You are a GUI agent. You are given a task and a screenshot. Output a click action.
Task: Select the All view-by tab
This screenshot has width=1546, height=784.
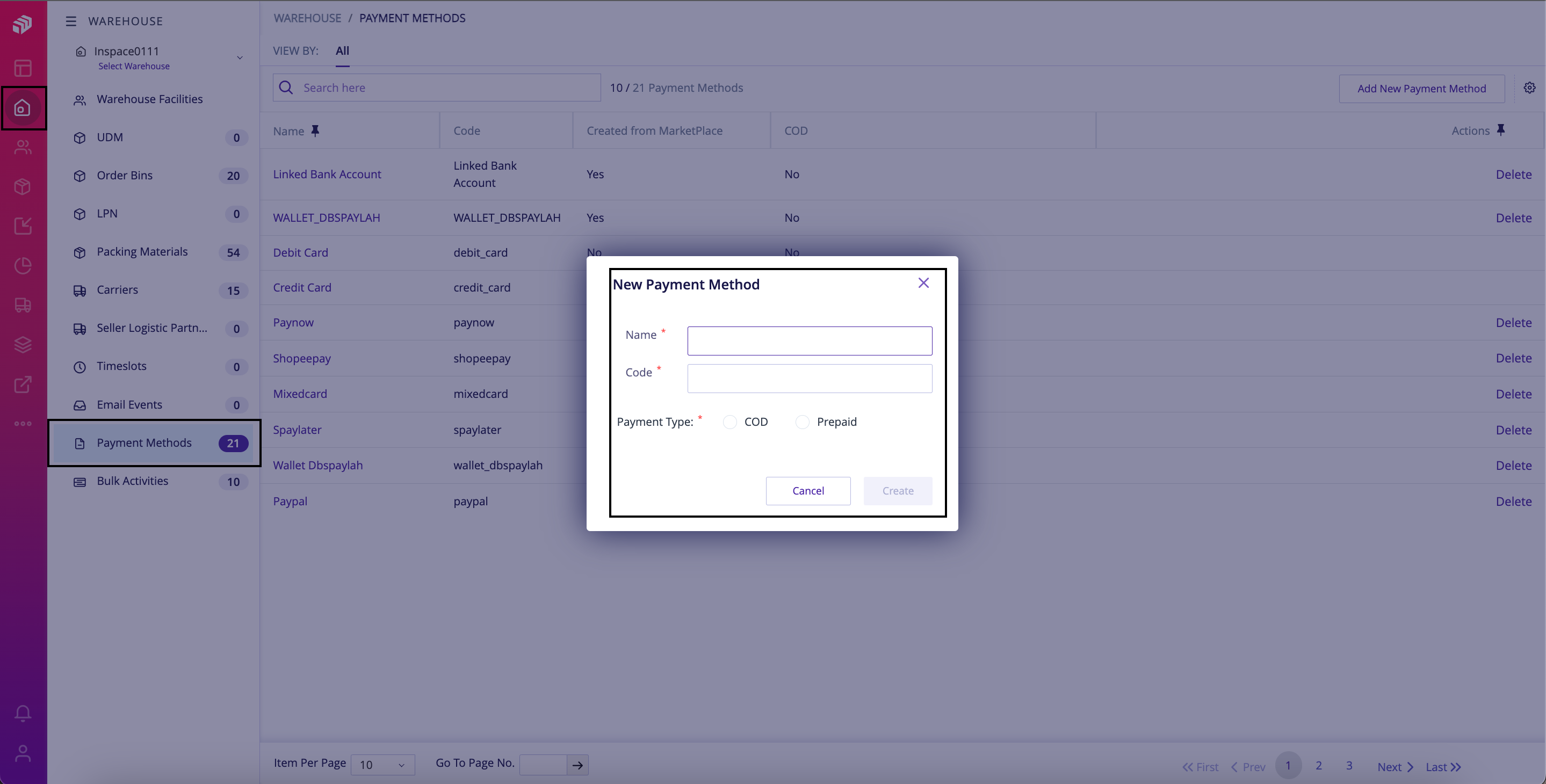pos(342,51)
